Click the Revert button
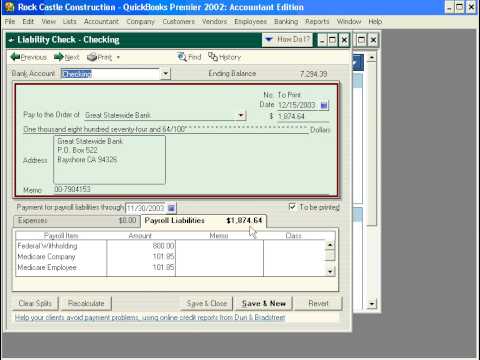 (318, 304)
